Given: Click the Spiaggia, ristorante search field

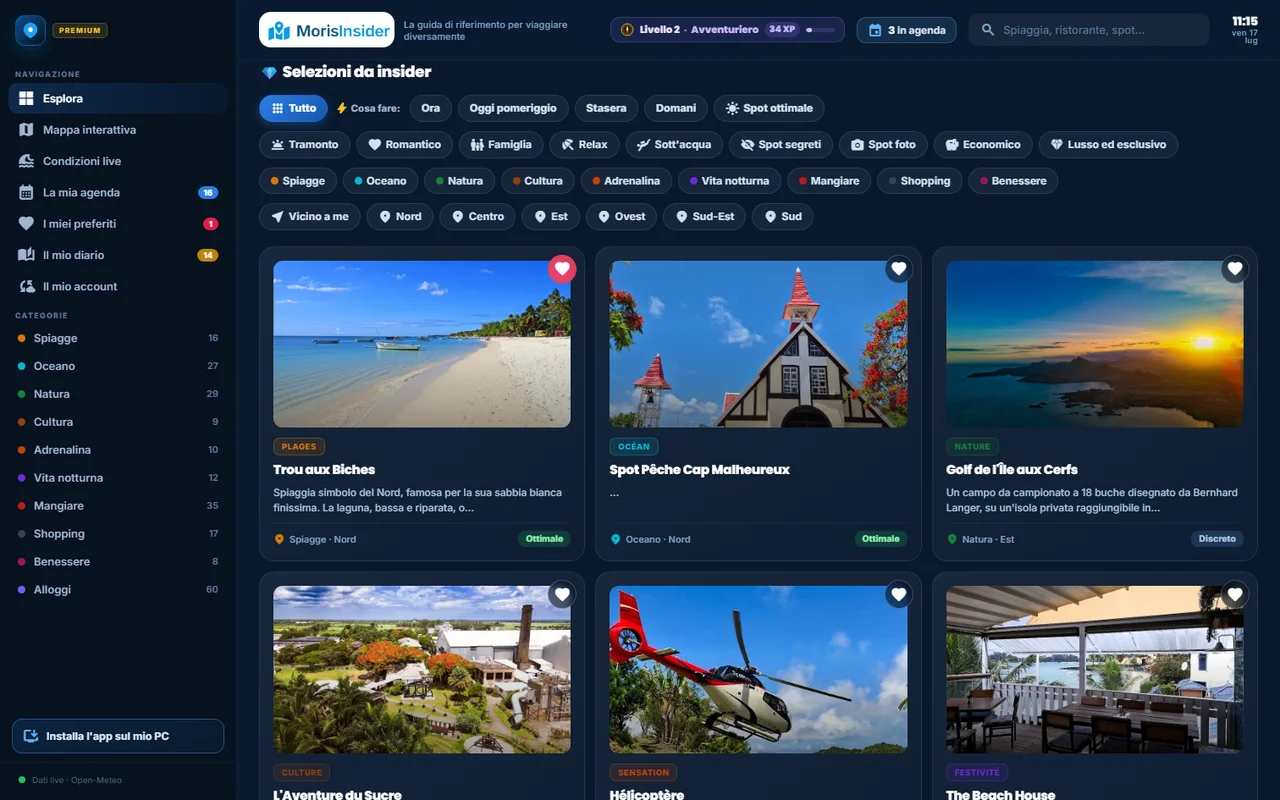Looking at the screenshot, I should [x=1089, y=30].
